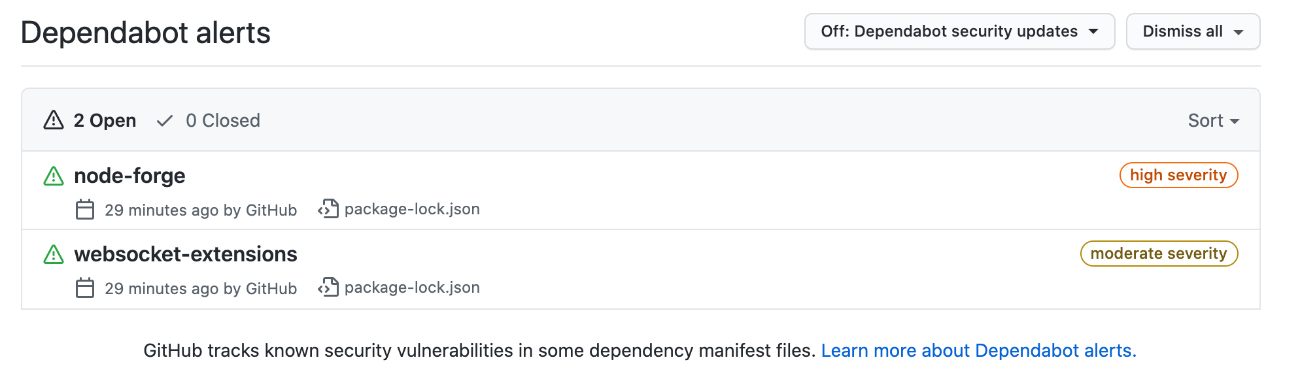Click the calendar icon under node-forge

click(x=85, y=210)
